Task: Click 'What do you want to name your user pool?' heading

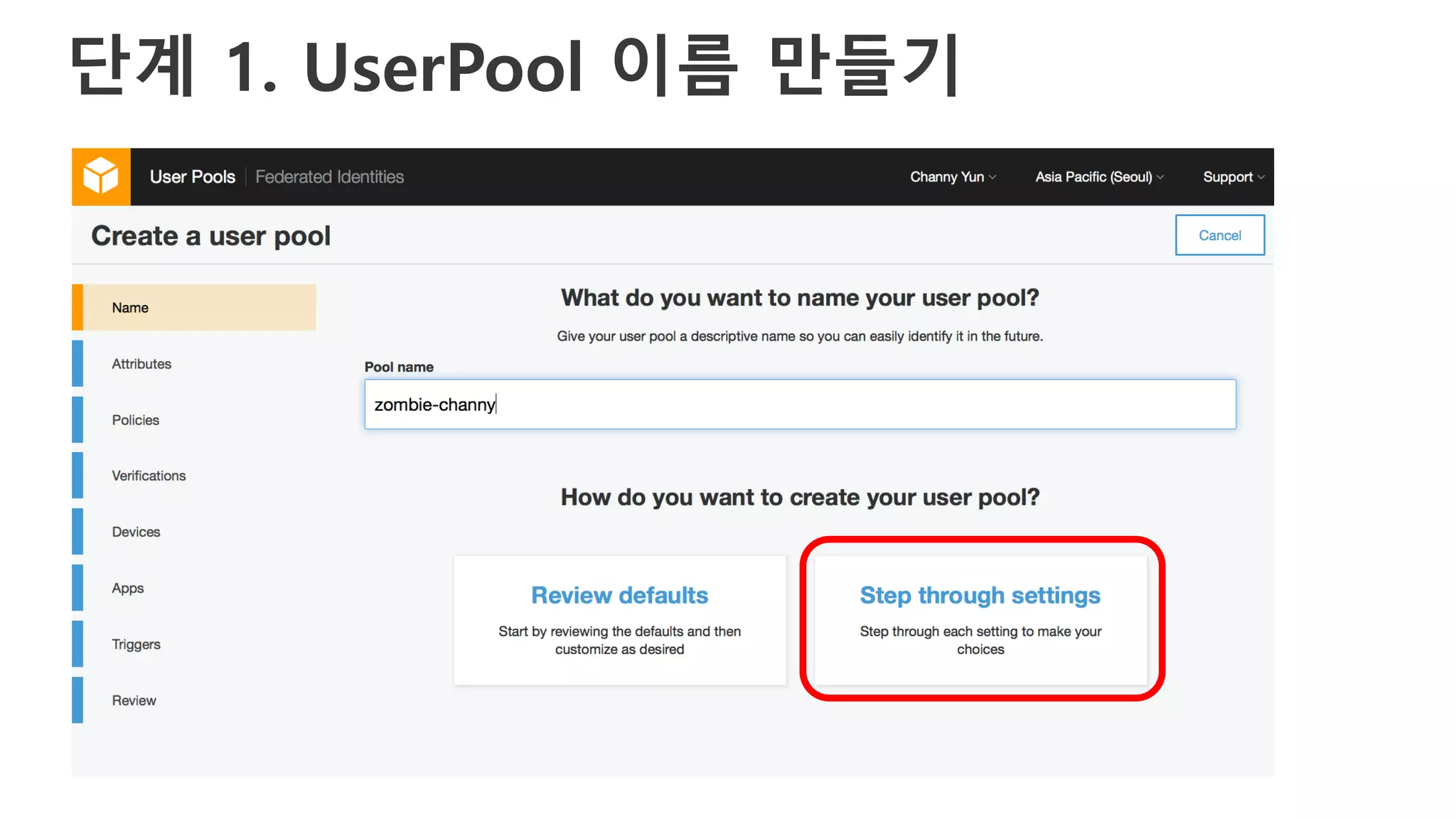Action: tap(800, 298)
